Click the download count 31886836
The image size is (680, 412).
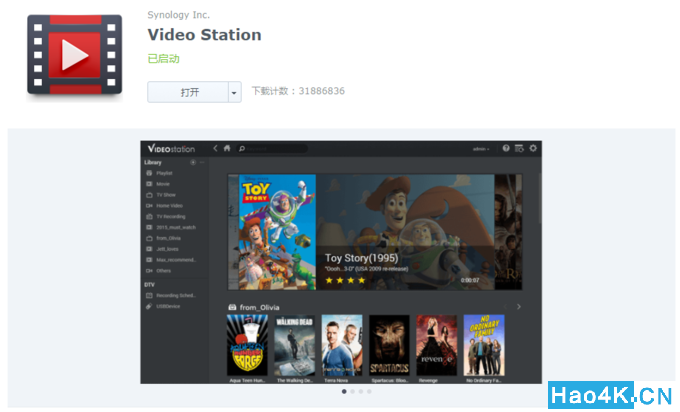[x=321, y=91]
